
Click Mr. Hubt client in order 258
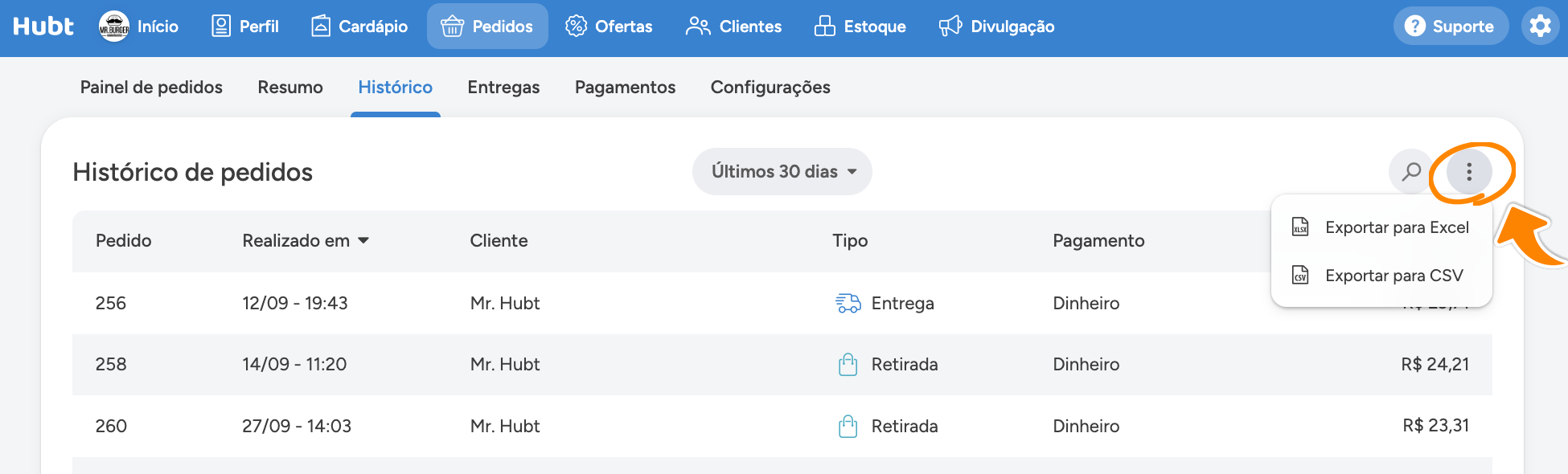point(505,364)
